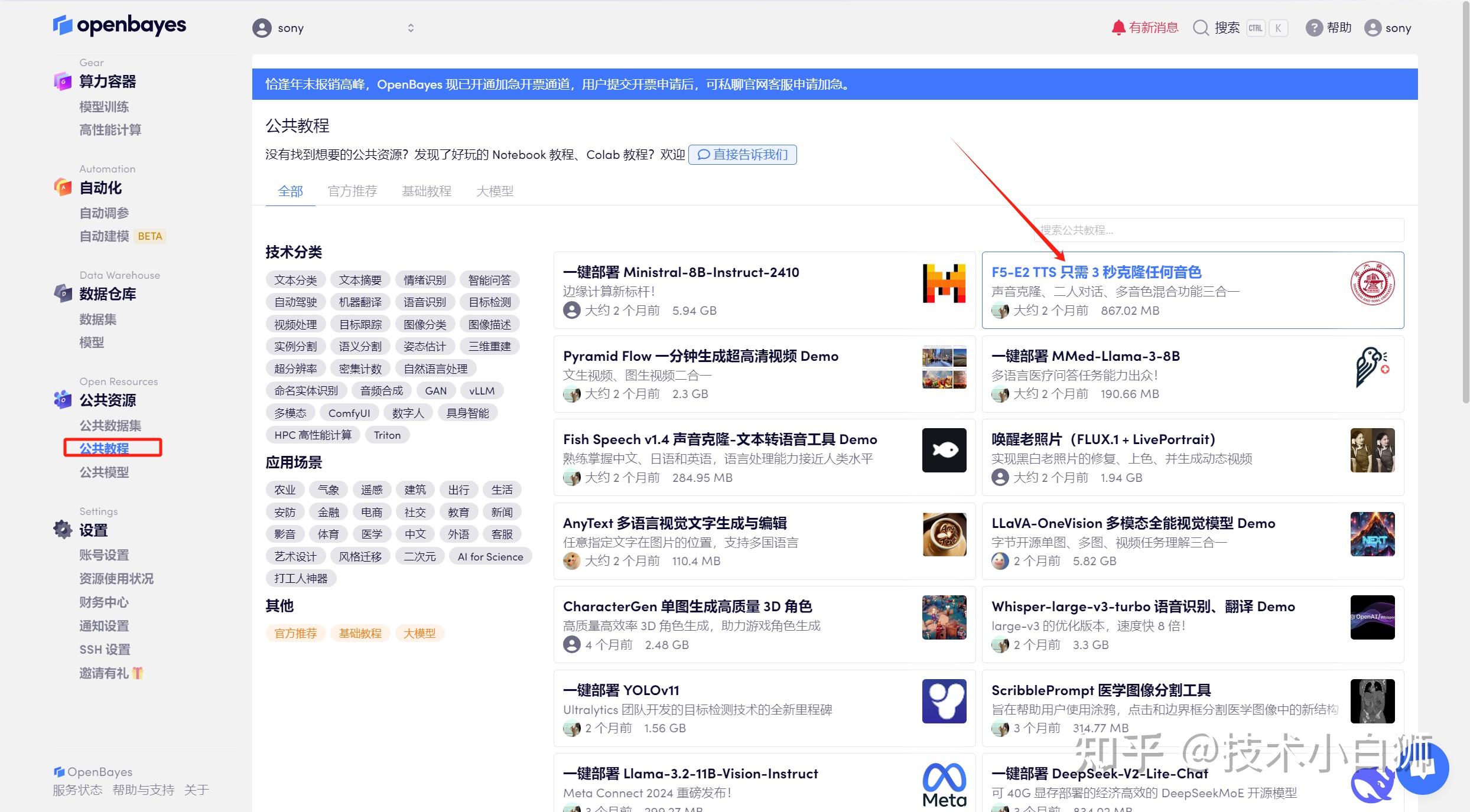Viewport: 1470px width, 812px height.
Task: Open the sony account dropdown at top right
Action: click(x=1387, y=27)
